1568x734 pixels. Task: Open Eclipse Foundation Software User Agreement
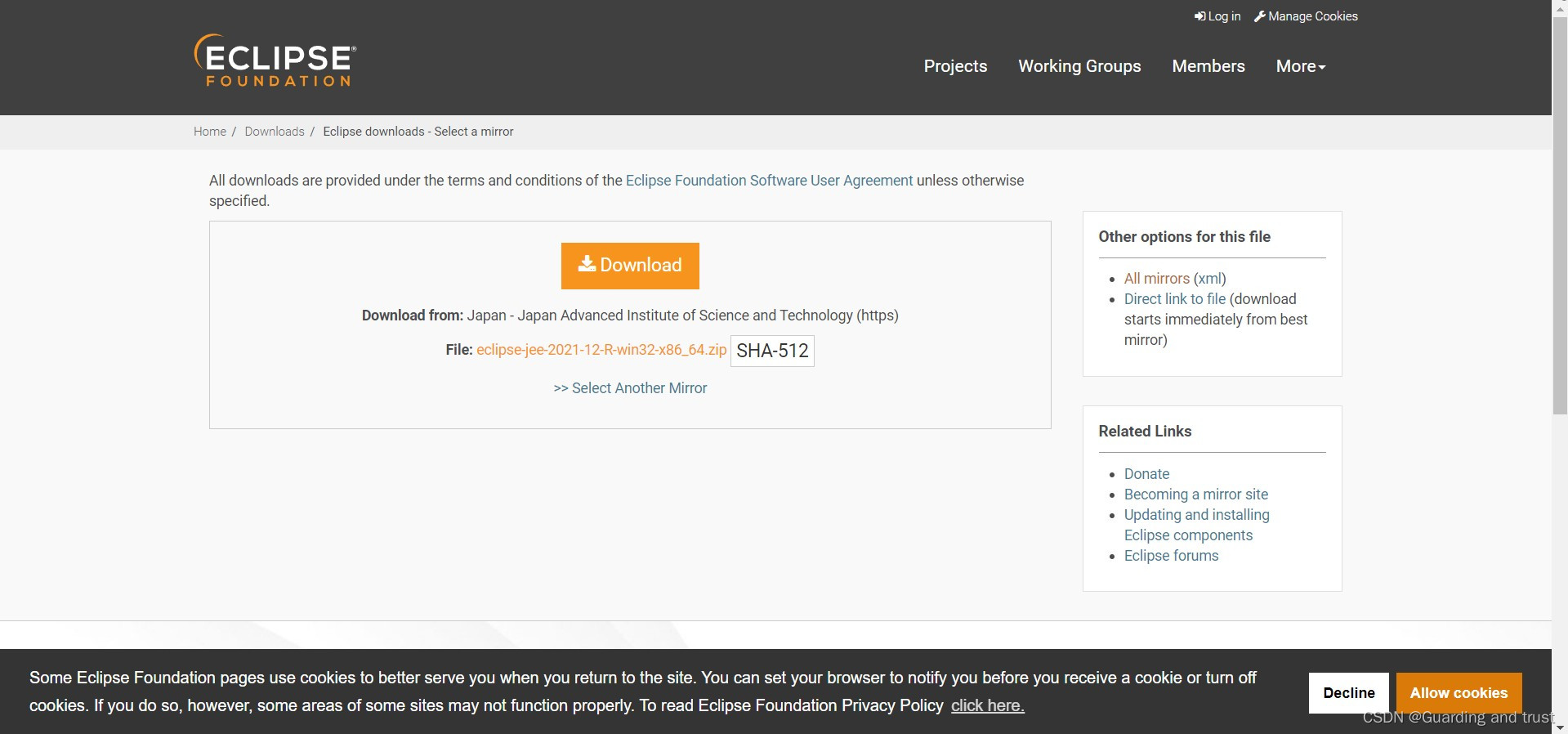(x=769, y=181)
